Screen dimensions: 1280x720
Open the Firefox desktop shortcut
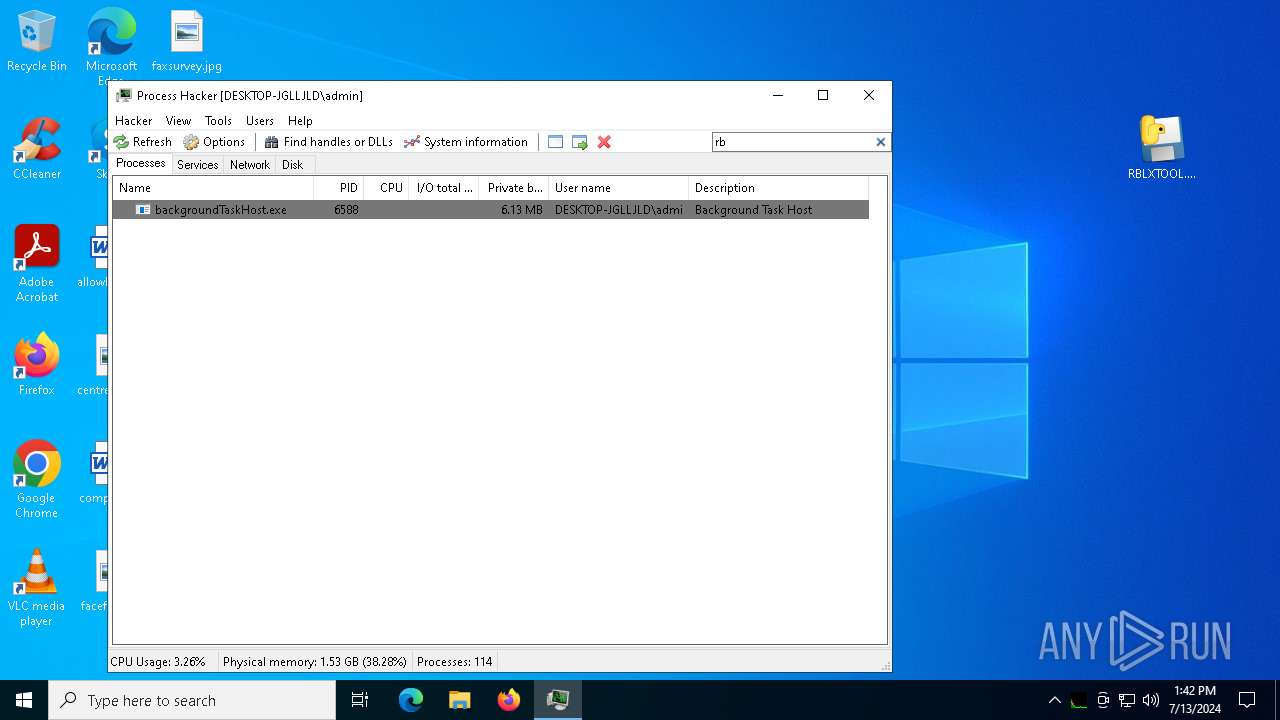click(37, 365)
